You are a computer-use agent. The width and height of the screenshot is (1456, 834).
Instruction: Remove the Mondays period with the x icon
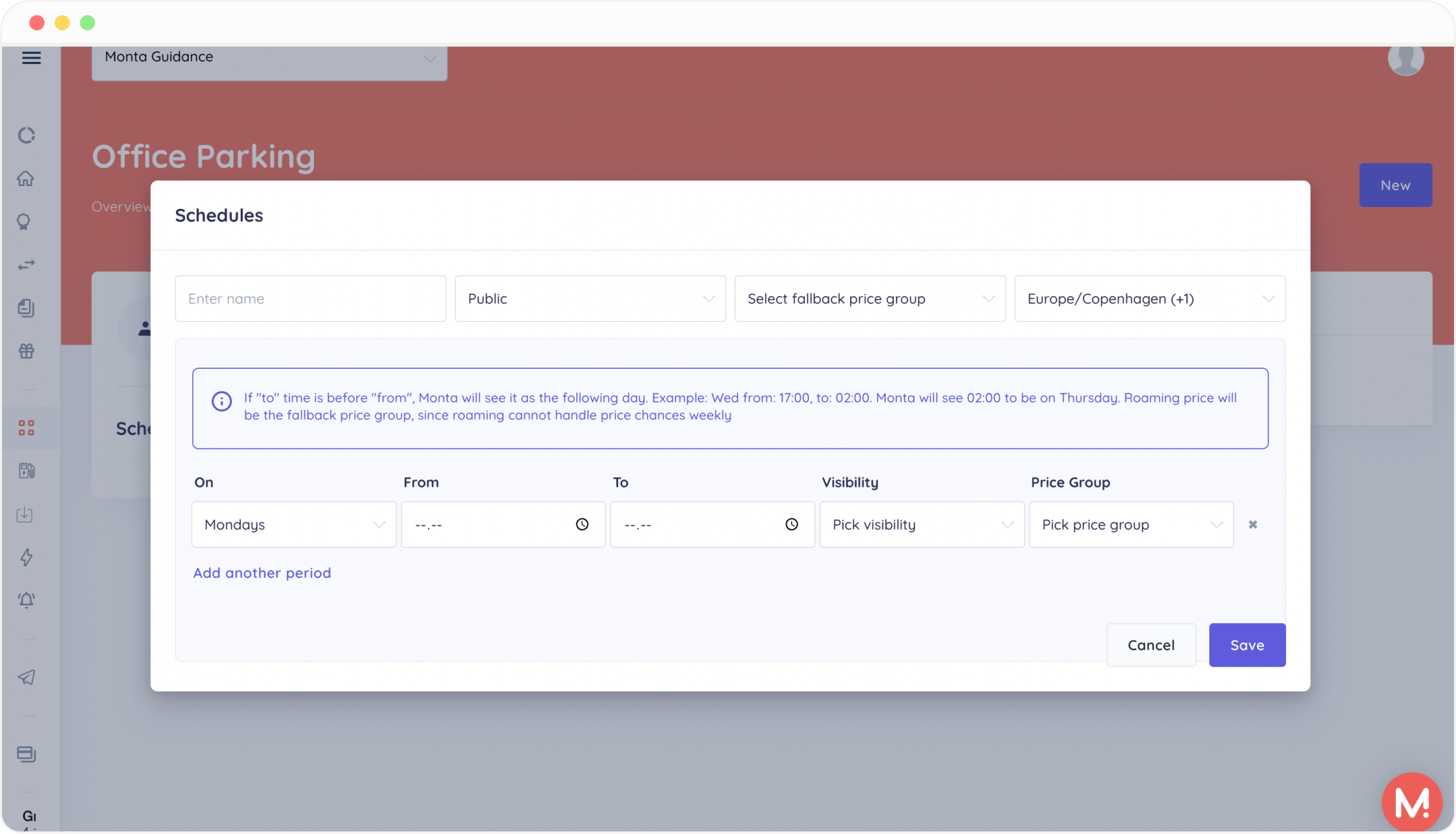pyautogui.click(x=1252, y=525)
